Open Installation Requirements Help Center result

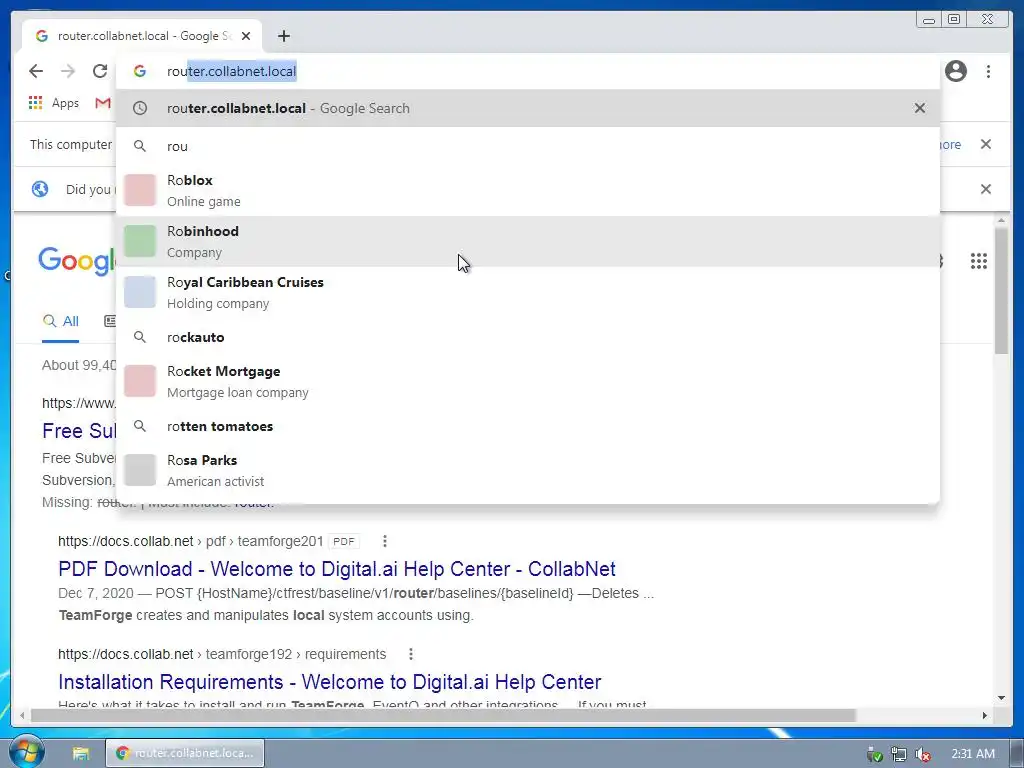pyautogui.click(x=330, y=682)
